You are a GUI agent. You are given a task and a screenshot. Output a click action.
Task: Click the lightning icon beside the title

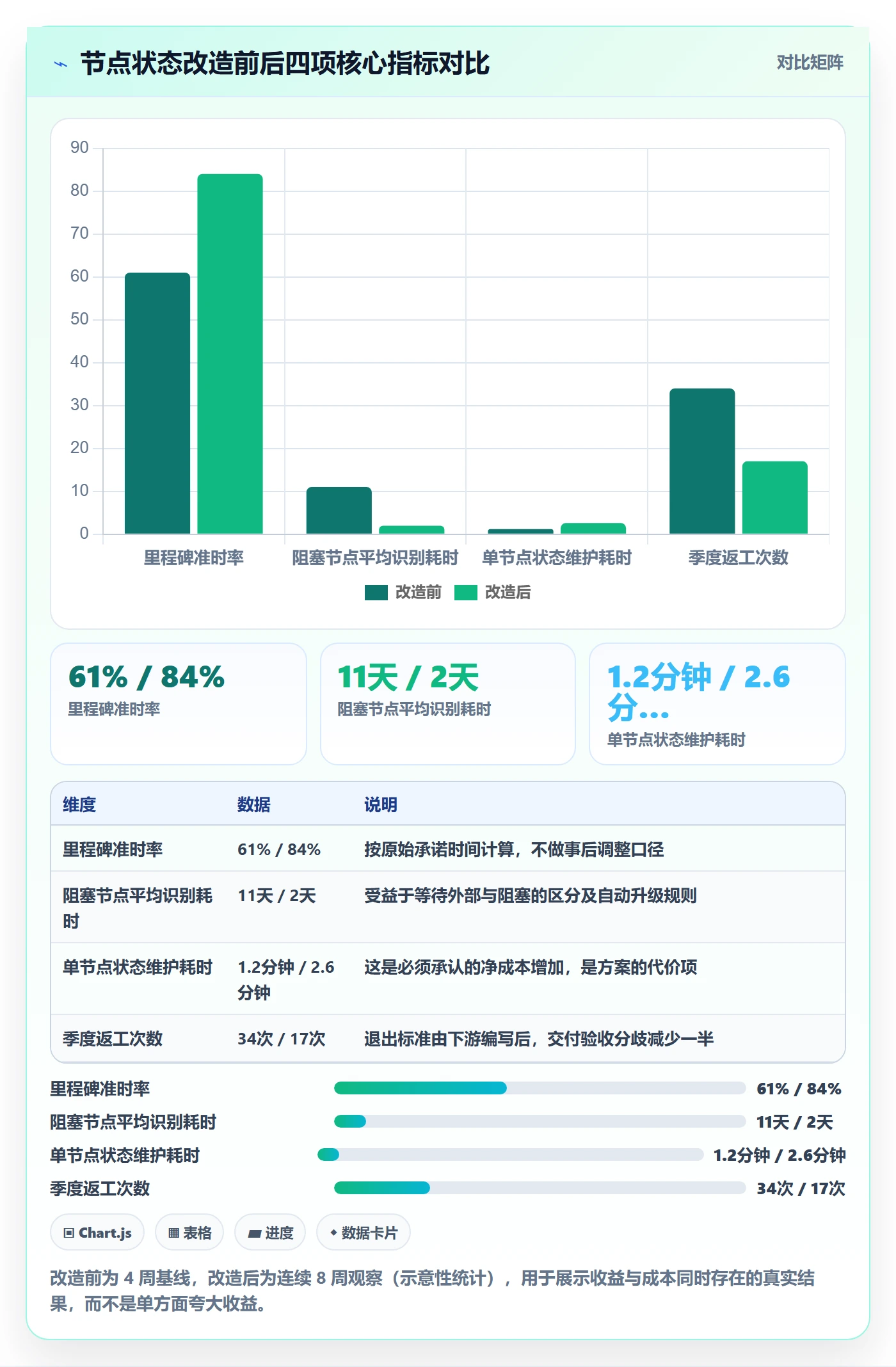(x=61, y=64)
